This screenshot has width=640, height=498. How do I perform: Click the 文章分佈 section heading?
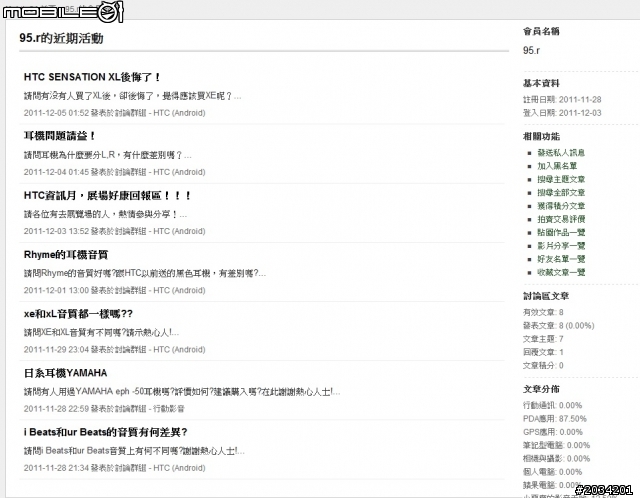click(541, 389)
